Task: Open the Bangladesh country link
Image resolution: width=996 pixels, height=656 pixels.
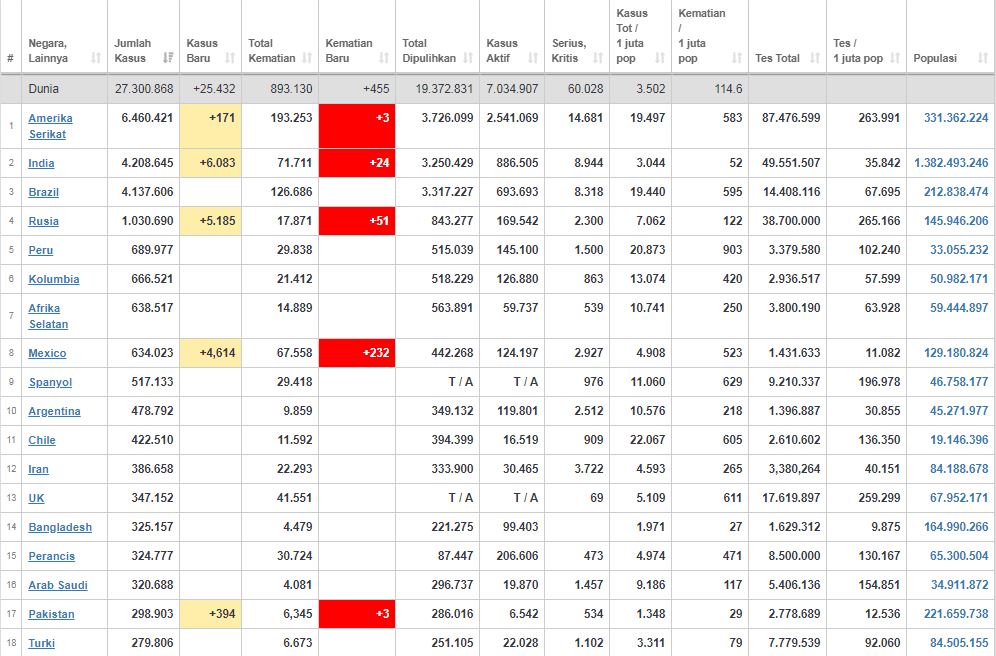Action: [x=60, y=527]
